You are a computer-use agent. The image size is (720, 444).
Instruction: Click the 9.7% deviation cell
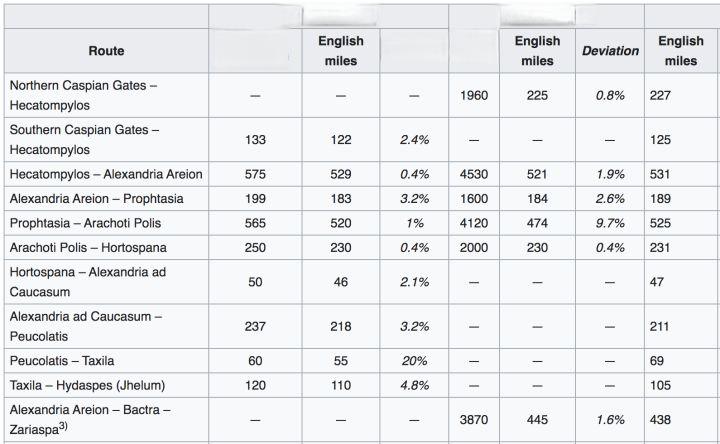point(610,222)
